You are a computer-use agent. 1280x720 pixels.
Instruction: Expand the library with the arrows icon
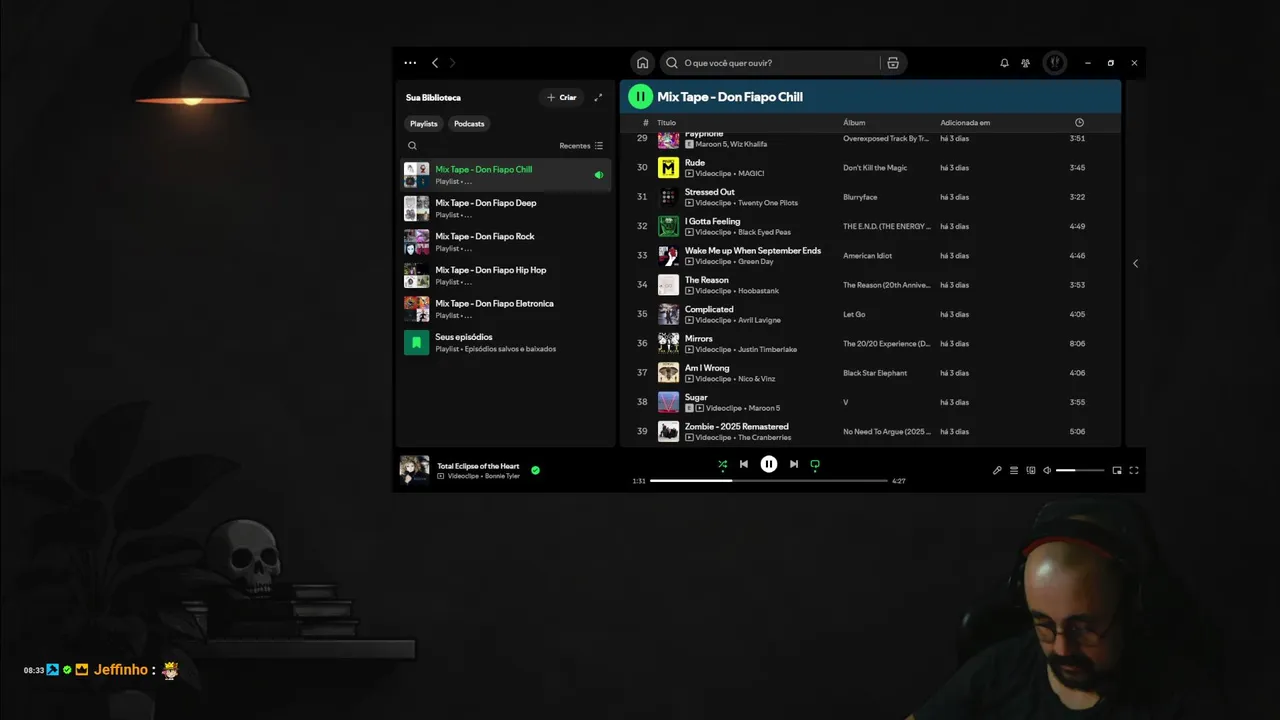(598, 97)
